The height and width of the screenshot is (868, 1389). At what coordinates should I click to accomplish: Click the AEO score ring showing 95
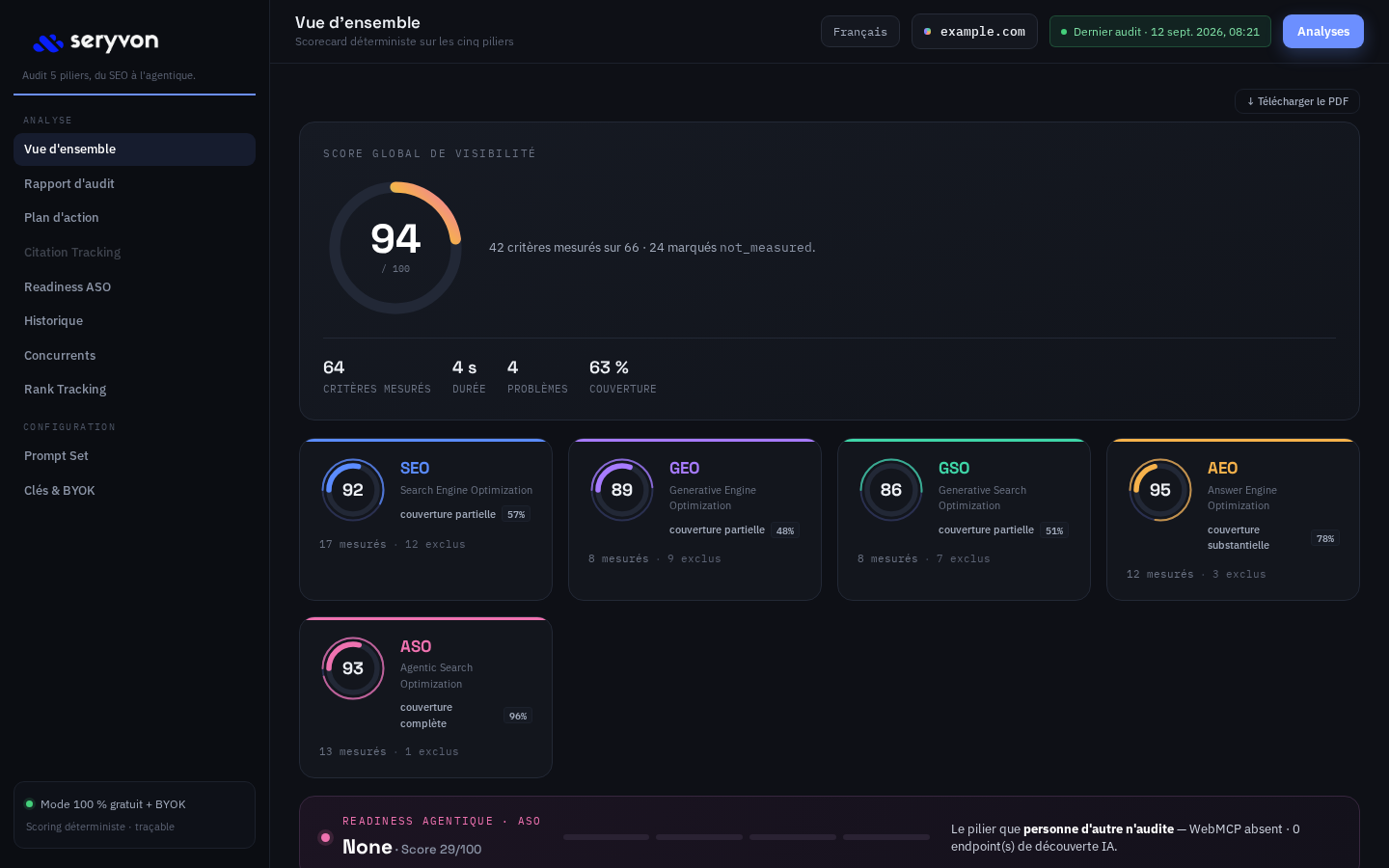point(1160,490)
